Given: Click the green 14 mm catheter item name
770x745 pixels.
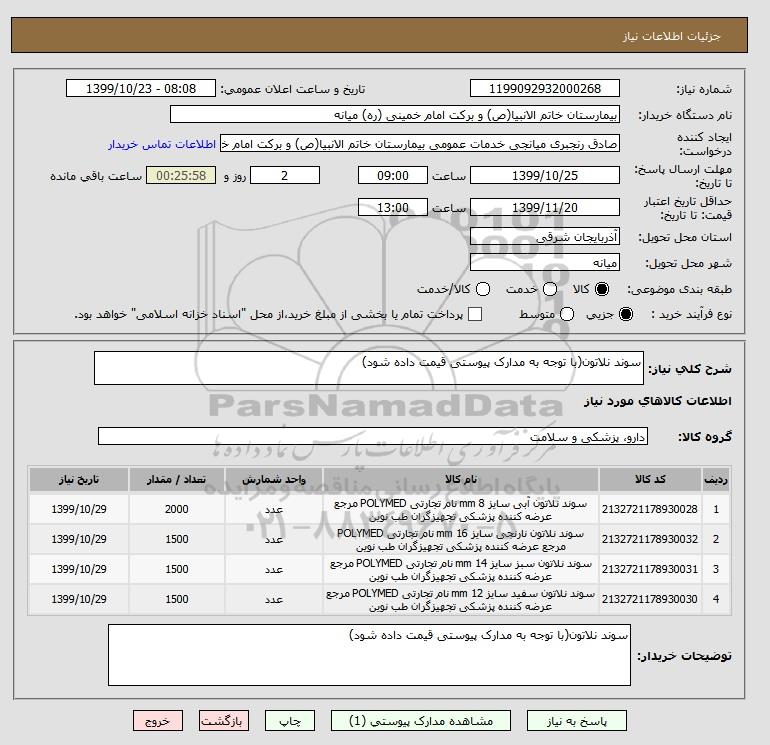Looking at the screenshot, I should (461, 570).
